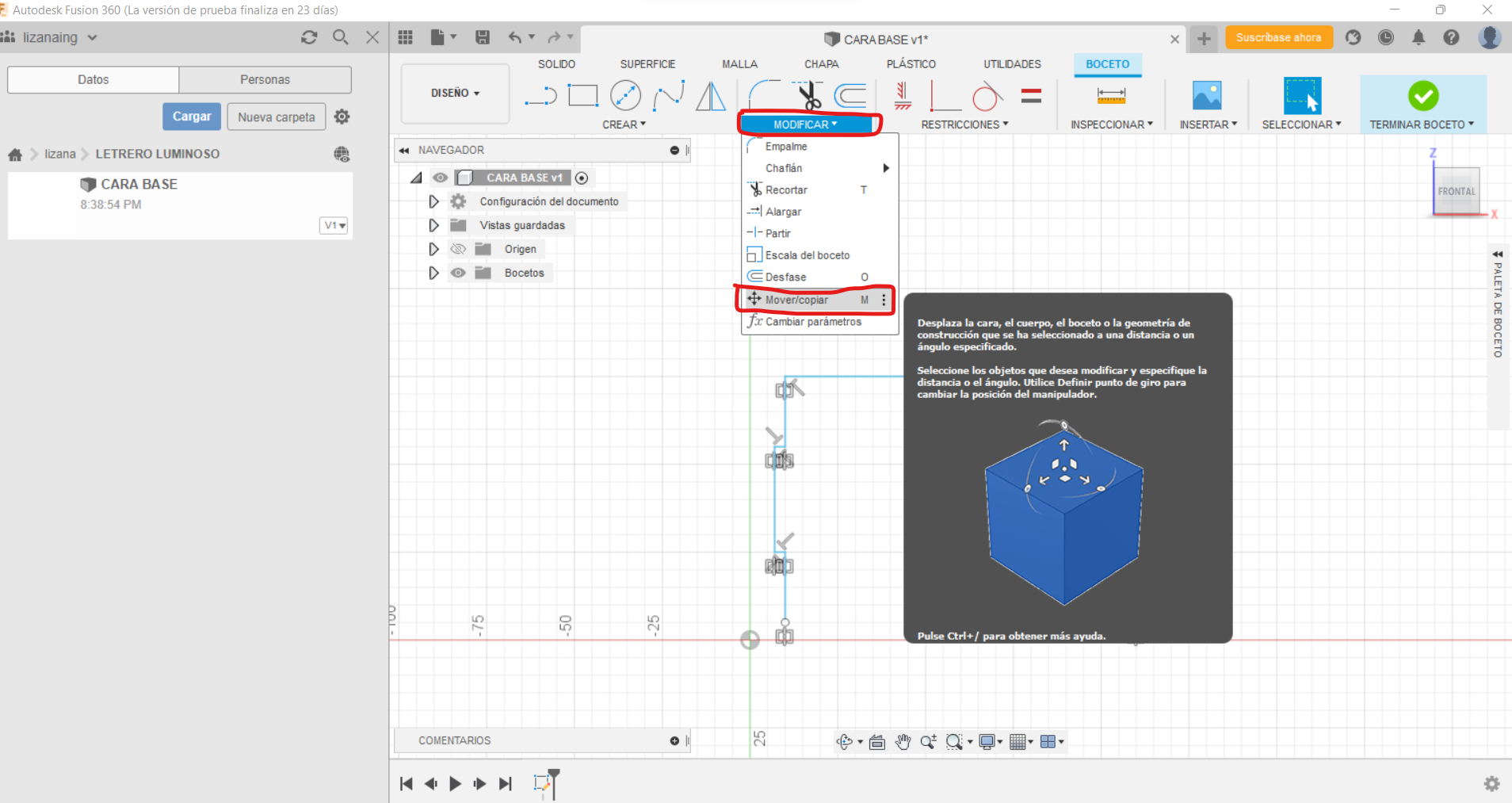Click the Nueva carpeta button
This screenshot has height=803, width=1512.
[277, 117]
